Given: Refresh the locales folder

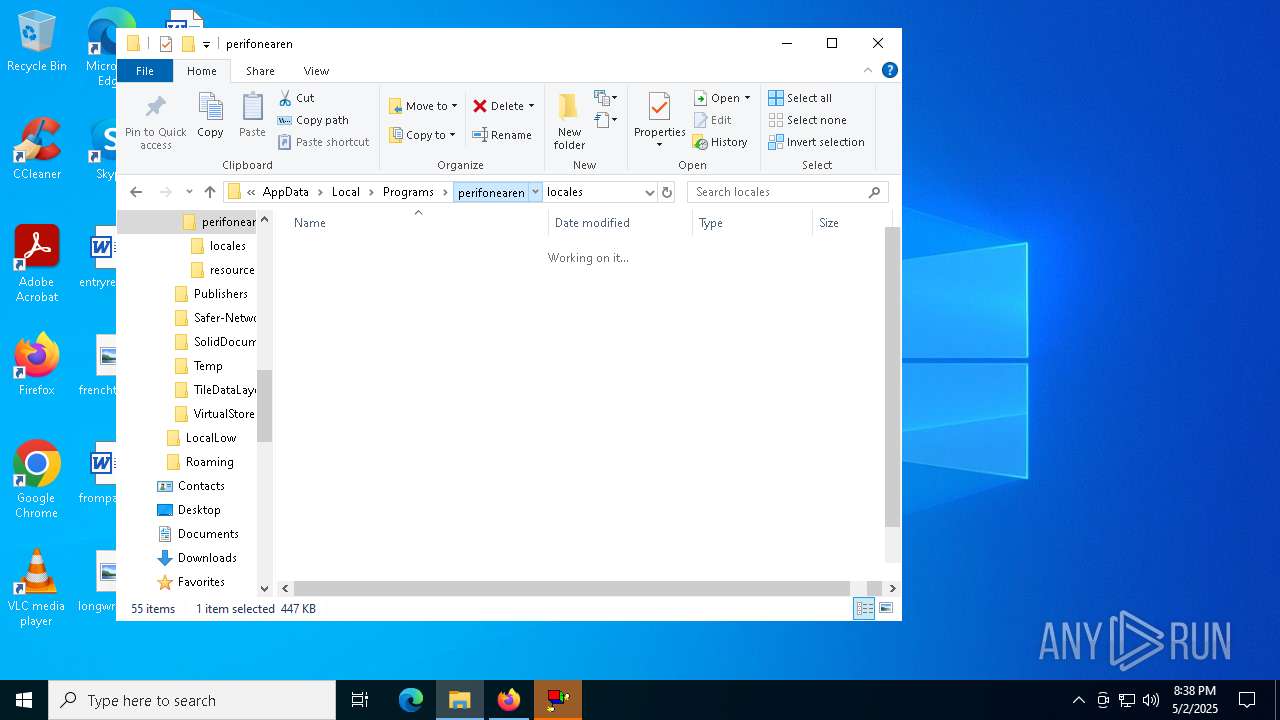Looking at the screenshot, I should tap(667, 192).
